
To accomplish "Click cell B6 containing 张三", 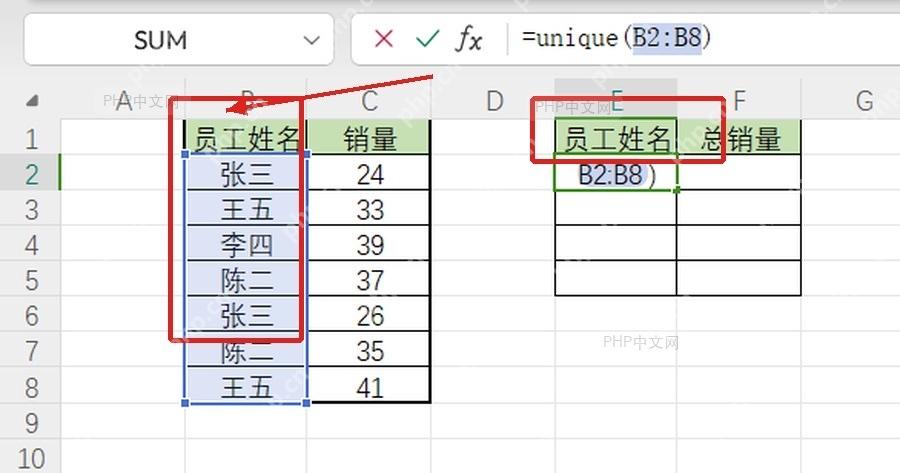I will pyautogui.click(x=246, y=316).
